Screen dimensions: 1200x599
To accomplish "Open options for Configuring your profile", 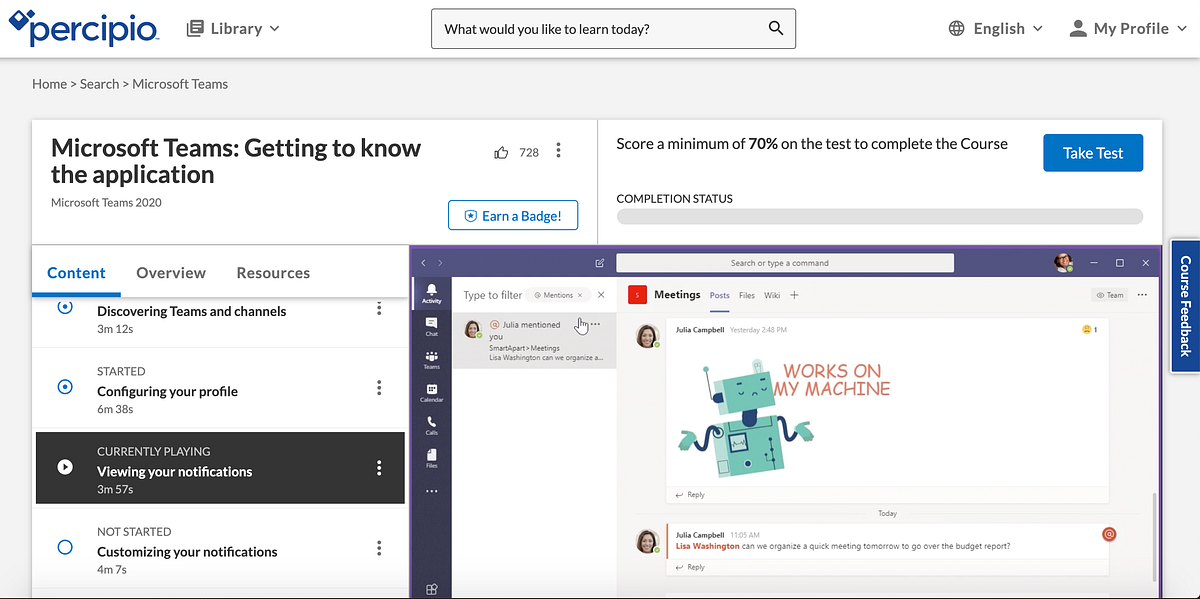I will (x=379, y=388).
